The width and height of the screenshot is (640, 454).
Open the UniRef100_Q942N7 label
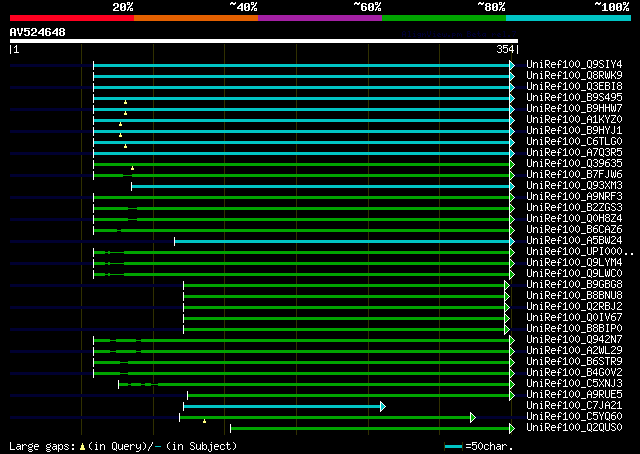574,340
